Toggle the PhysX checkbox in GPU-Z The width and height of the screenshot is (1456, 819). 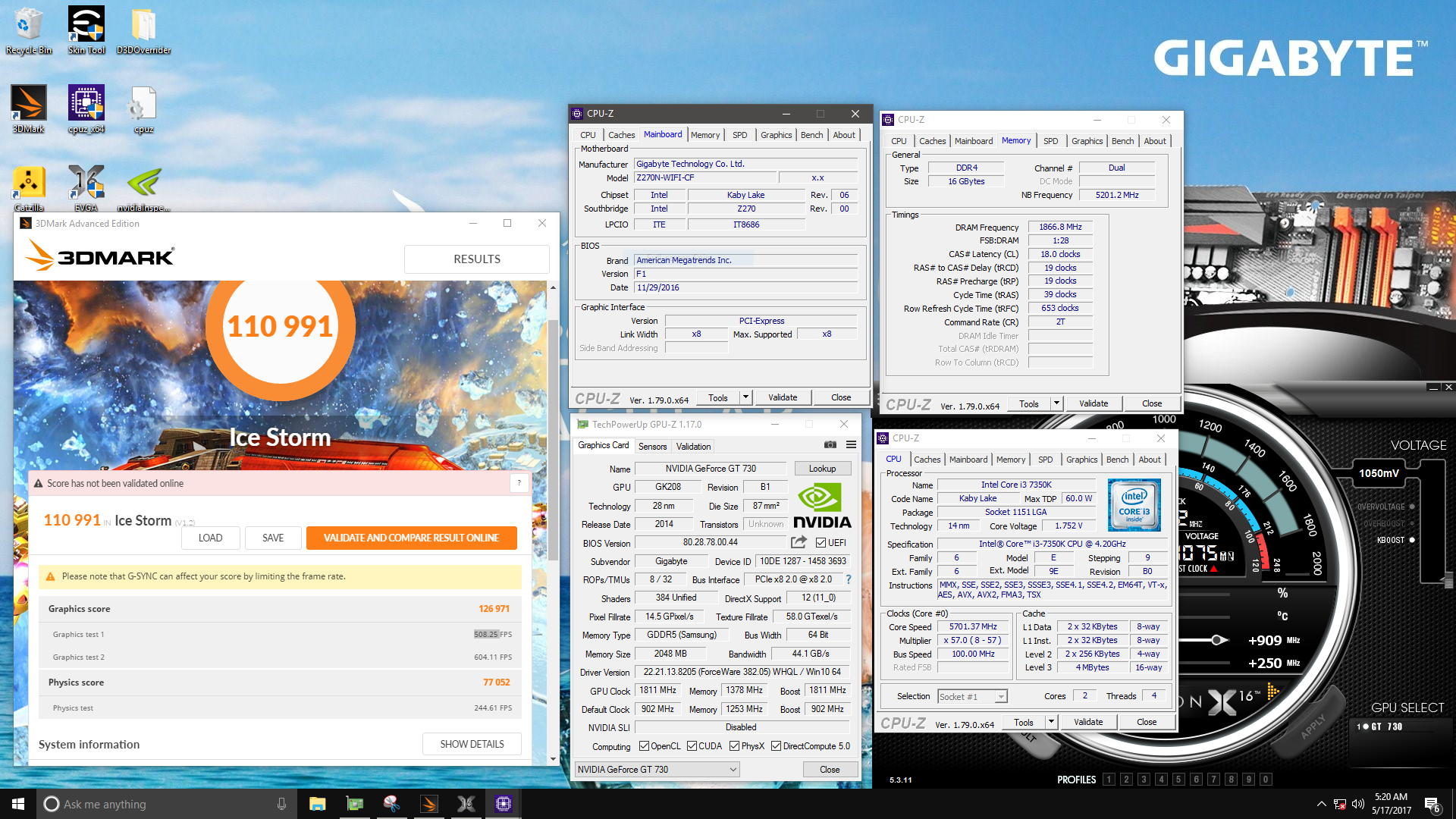[734, 746]
